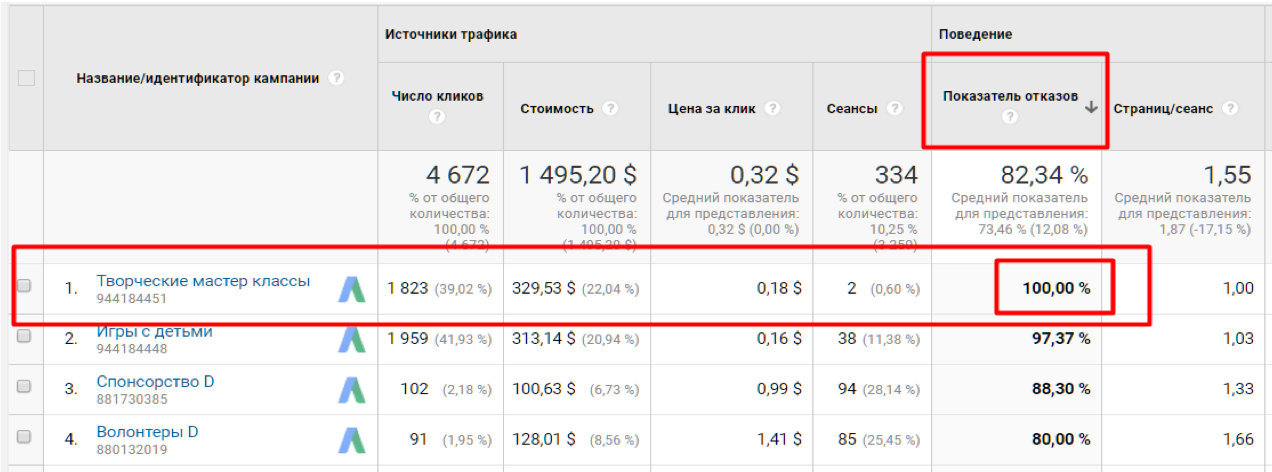
Task: Open the Спонсорство D campaign link
Action: coord(155,382)
